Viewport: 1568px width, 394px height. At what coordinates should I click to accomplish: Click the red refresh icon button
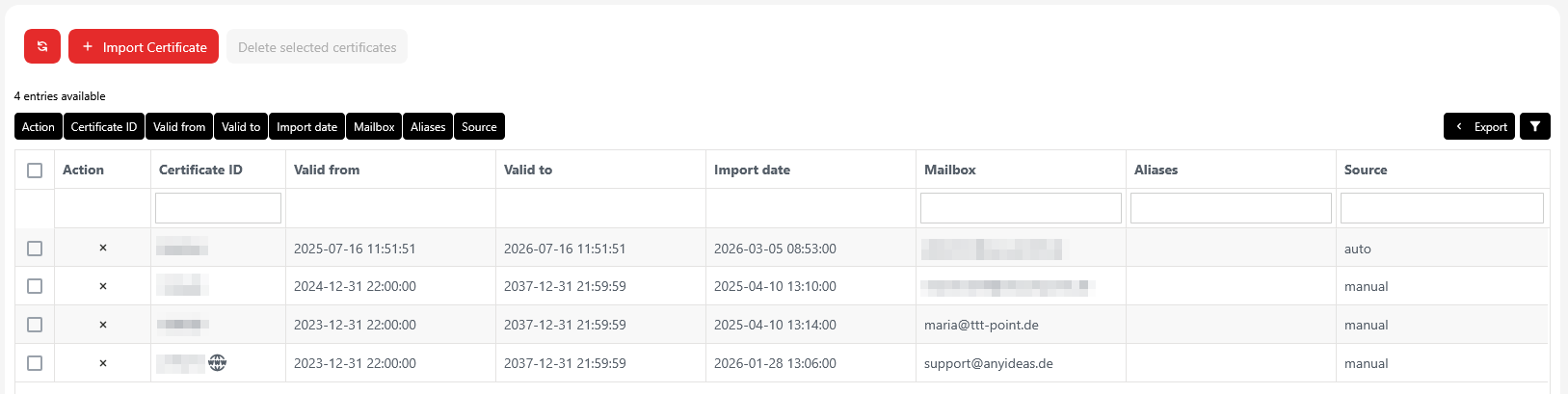[x=42, y=46]
